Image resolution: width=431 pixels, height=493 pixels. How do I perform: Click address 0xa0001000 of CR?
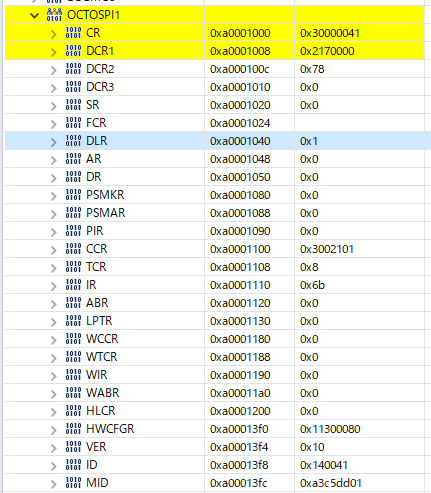click(240, 33)
